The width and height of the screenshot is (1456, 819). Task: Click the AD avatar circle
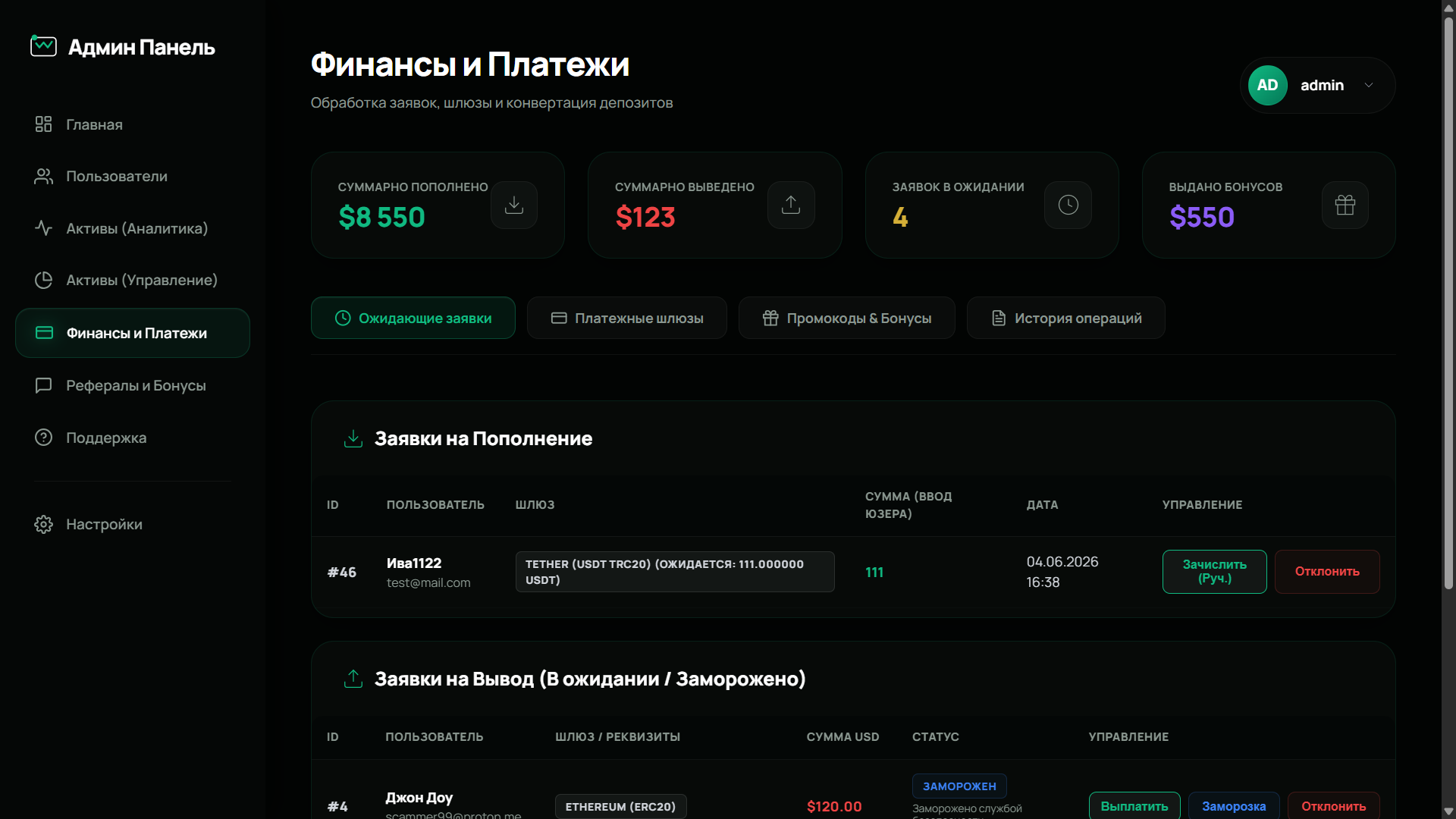(x=1268, y=85)
